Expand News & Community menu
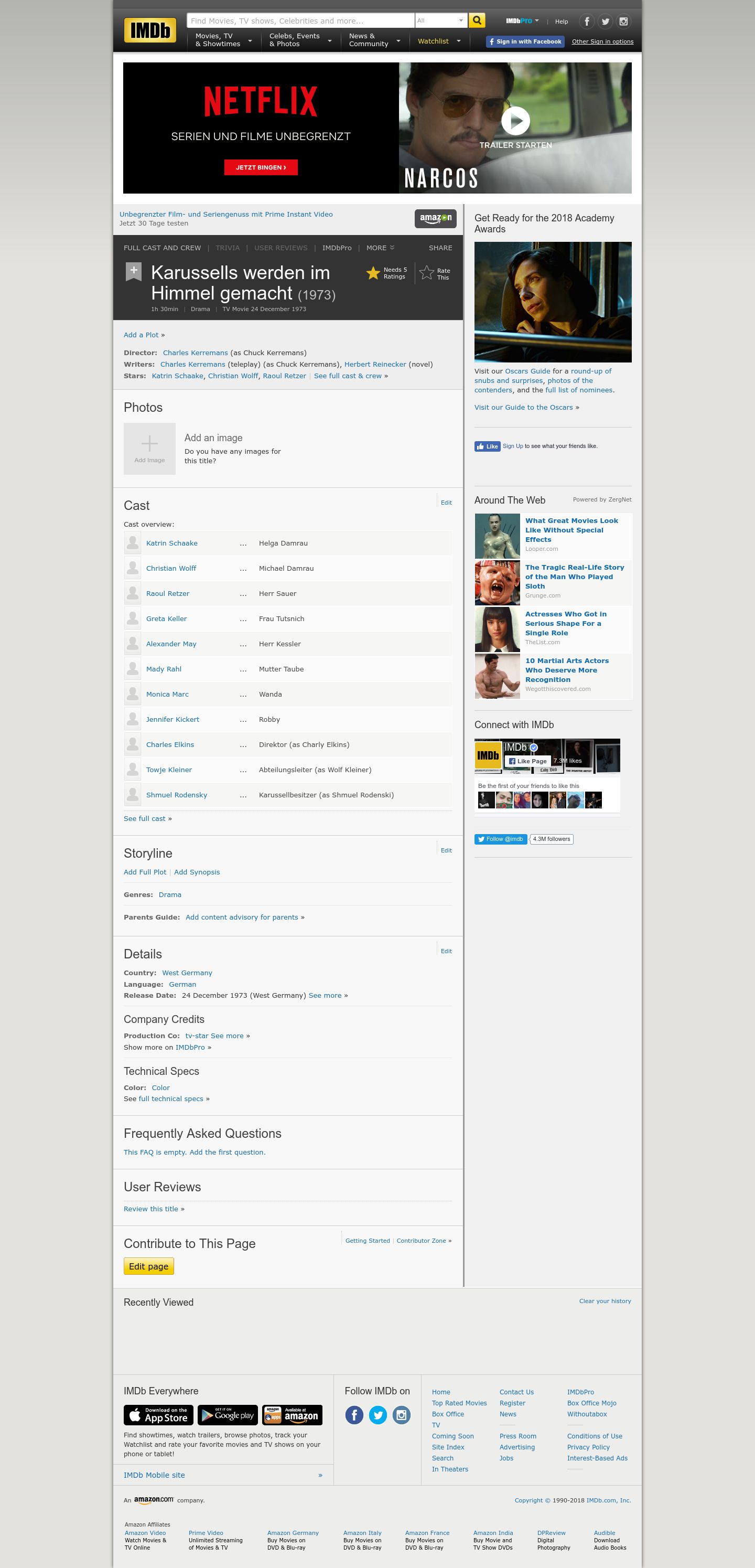This screenshot has height=1568, width=755. pos(374,40)
